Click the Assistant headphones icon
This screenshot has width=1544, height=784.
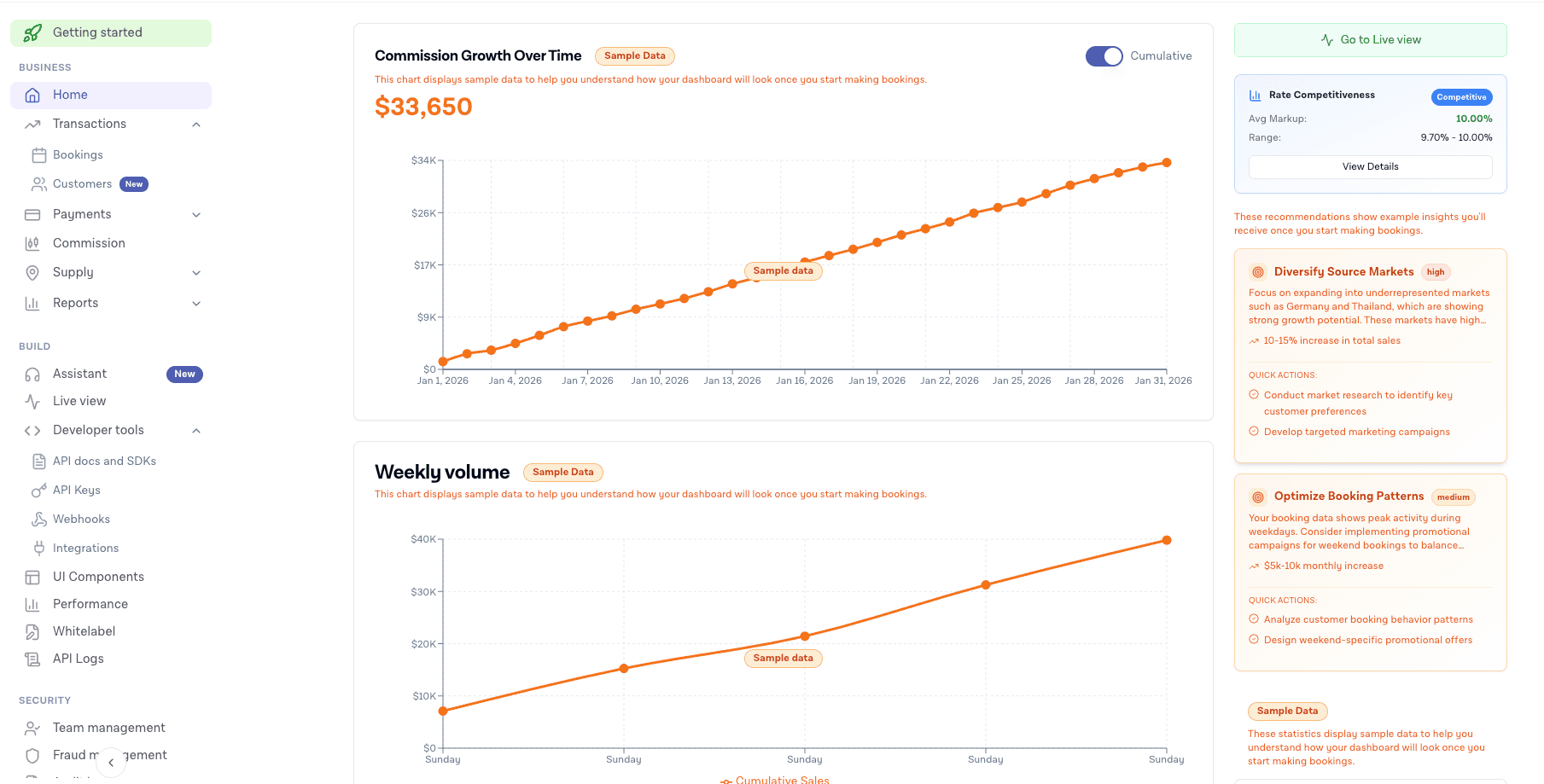click(32, 375)
